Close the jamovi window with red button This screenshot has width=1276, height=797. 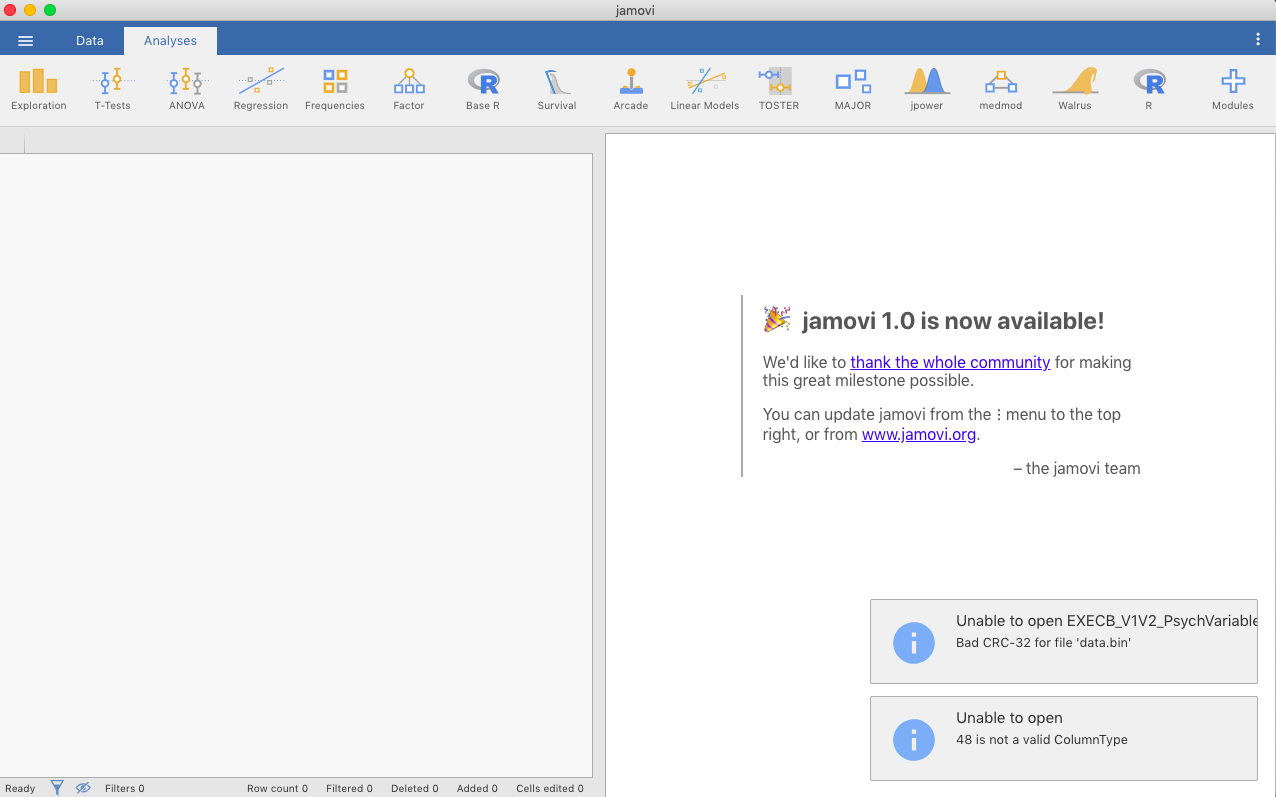[10, 10]
